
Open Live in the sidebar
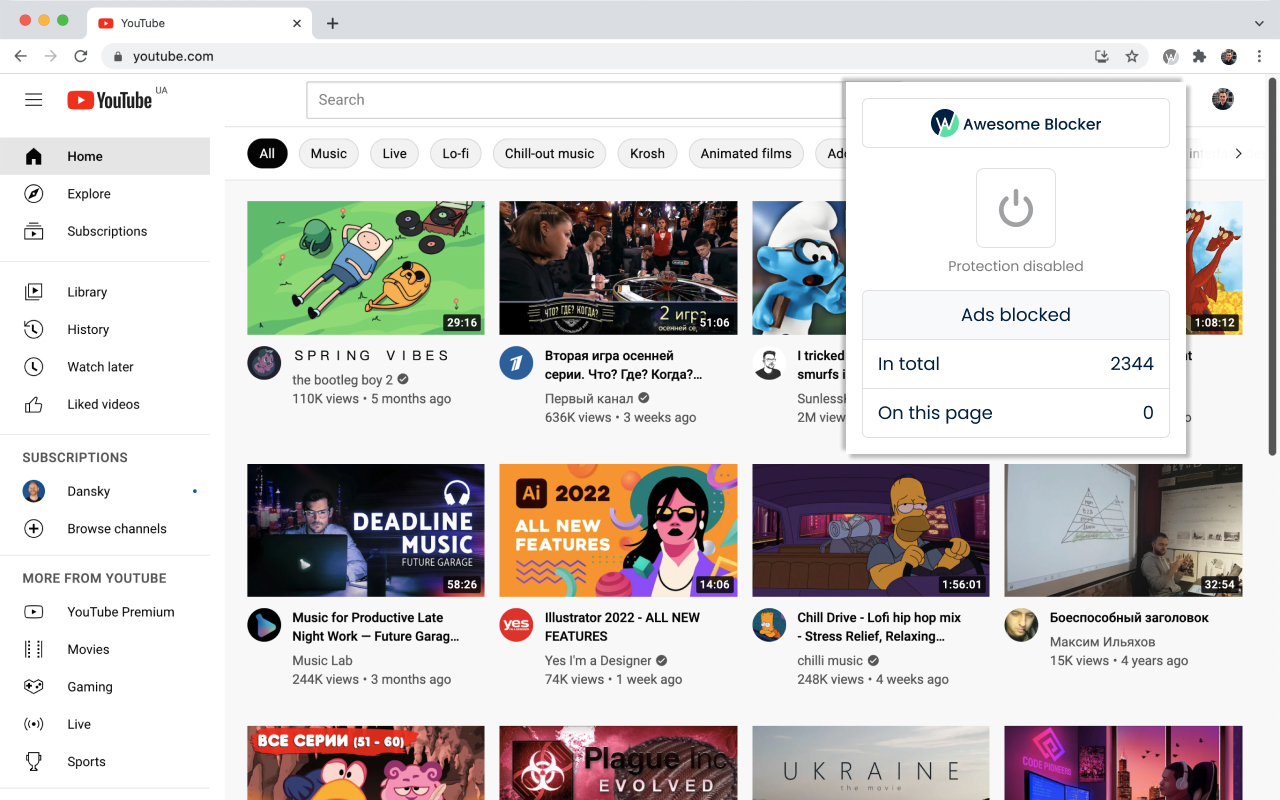coord(105,724)
